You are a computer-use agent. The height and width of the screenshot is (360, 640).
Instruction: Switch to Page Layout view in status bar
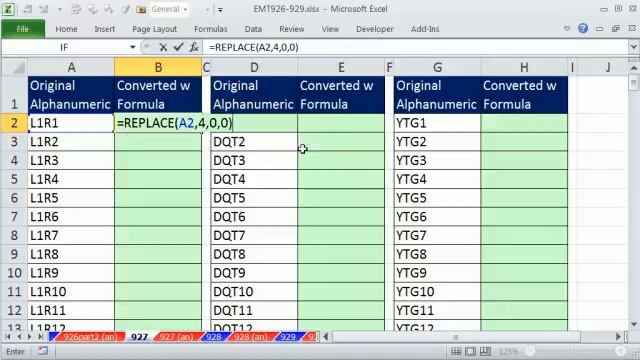click(470, 351)
